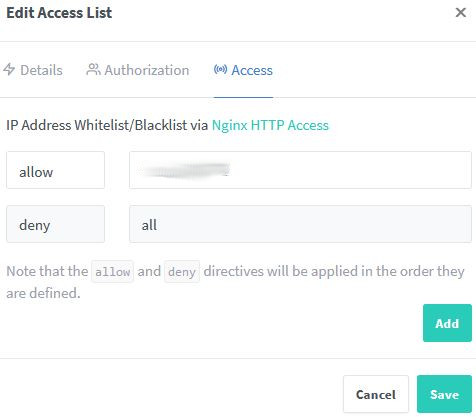Cancel editing the access list
The image size is (476, 417).
click(x=376, y=394)
